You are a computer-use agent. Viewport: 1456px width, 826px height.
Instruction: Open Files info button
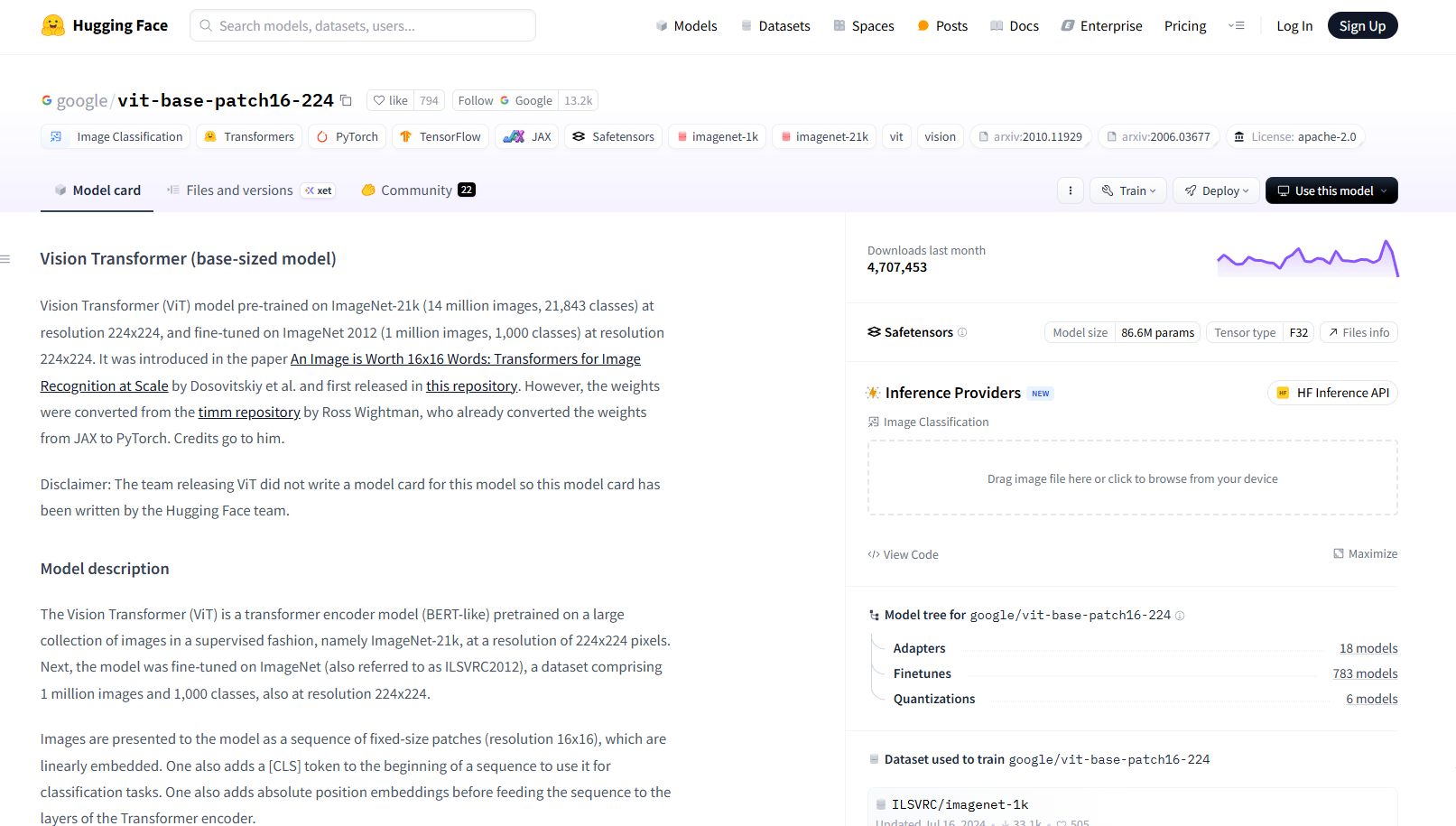point(1359,332)
